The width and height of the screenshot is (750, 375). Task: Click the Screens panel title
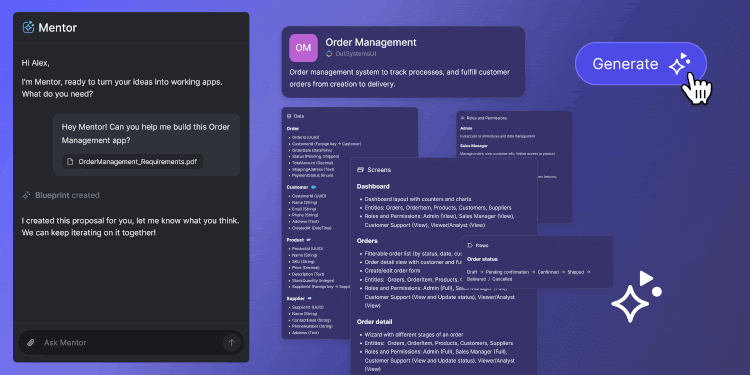pyautogui.click(x=379, y=170)
